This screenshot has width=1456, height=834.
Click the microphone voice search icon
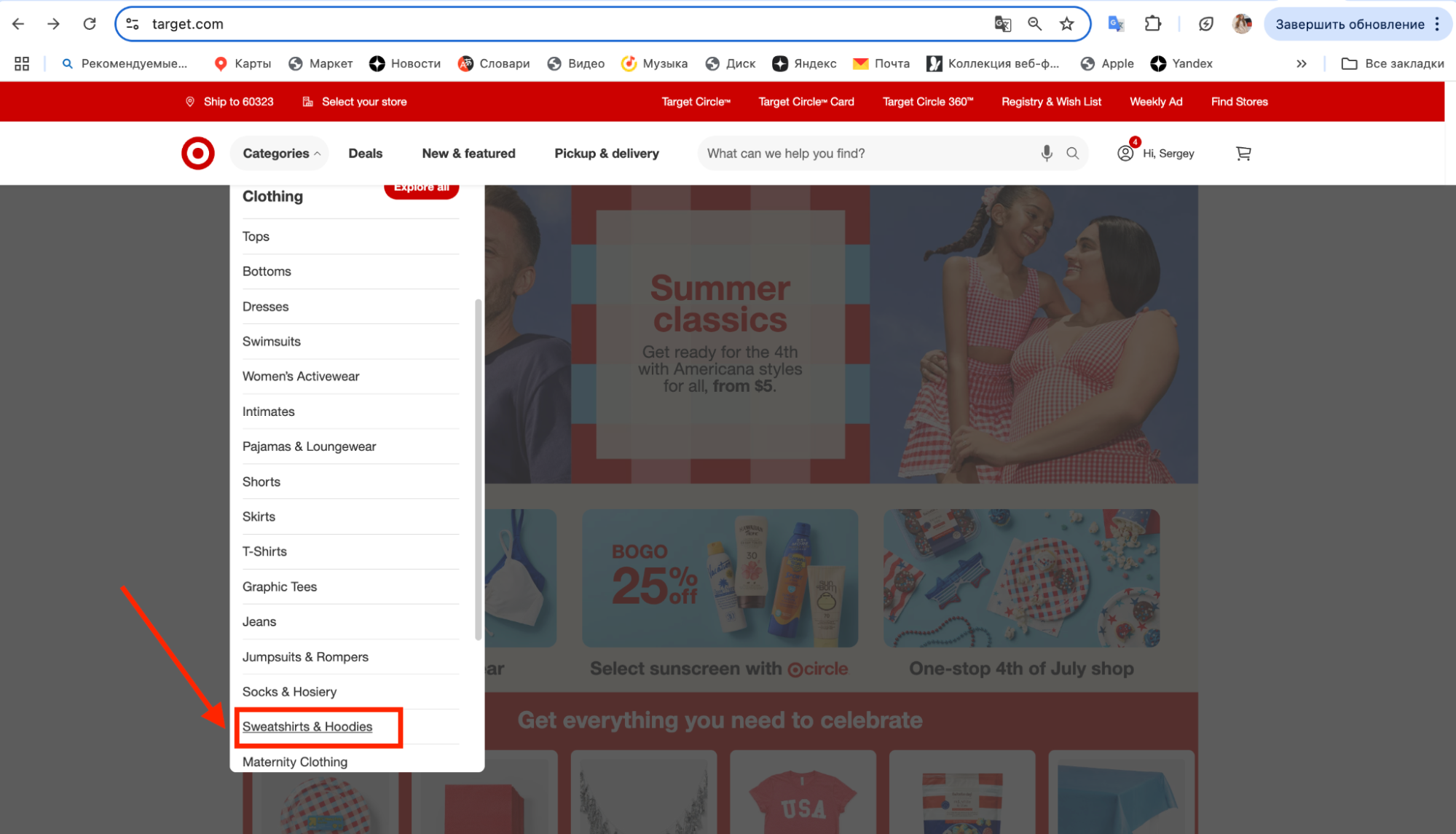click(1046, 153)
